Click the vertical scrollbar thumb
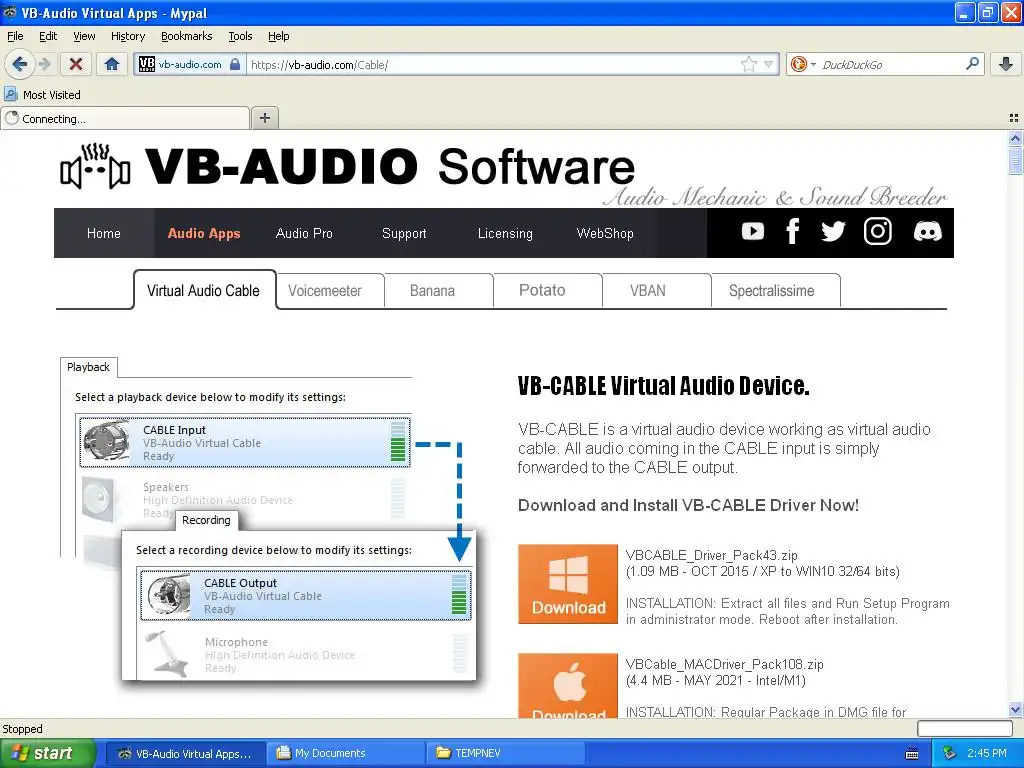This screenshot has height=768, width=1024. (1015, 161)
